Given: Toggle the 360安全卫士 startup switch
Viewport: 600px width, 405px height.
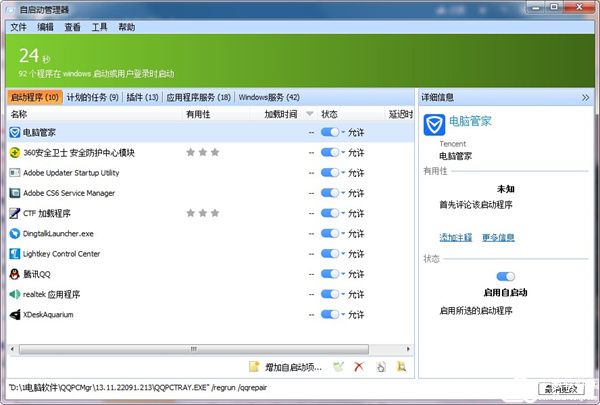Looking at the screenshot, I should [x=330, y=152].
